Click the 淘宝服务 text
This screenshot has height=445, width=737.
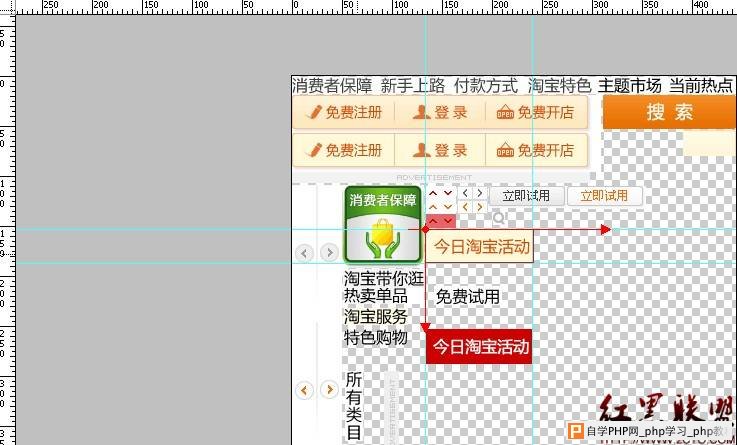click(376, 317)
